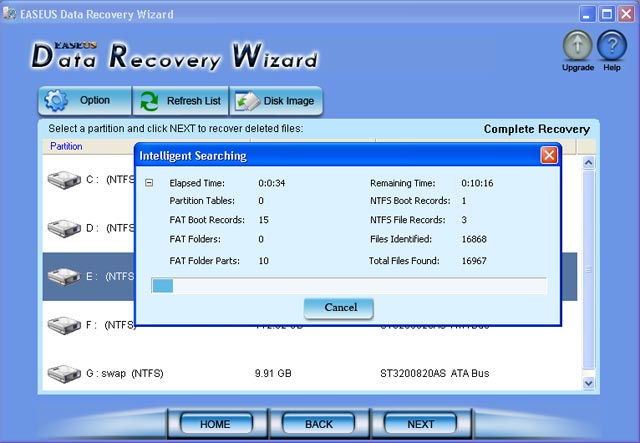This screenshot has height=443, width=640.
Task: Click FAT Boot Records value 15
Action: [264, 220]
